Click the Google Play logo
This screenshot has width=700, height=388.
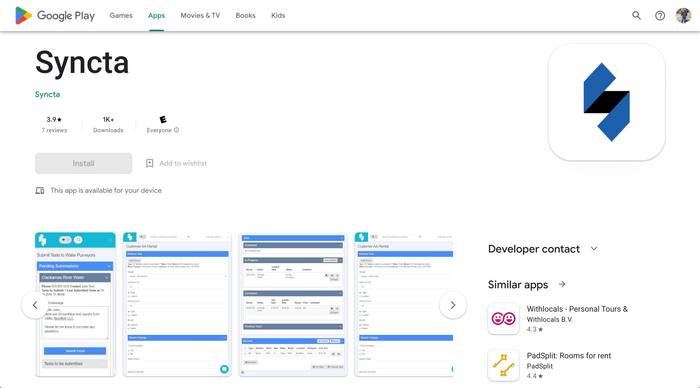pyautogui.click(x=55, y=15)
